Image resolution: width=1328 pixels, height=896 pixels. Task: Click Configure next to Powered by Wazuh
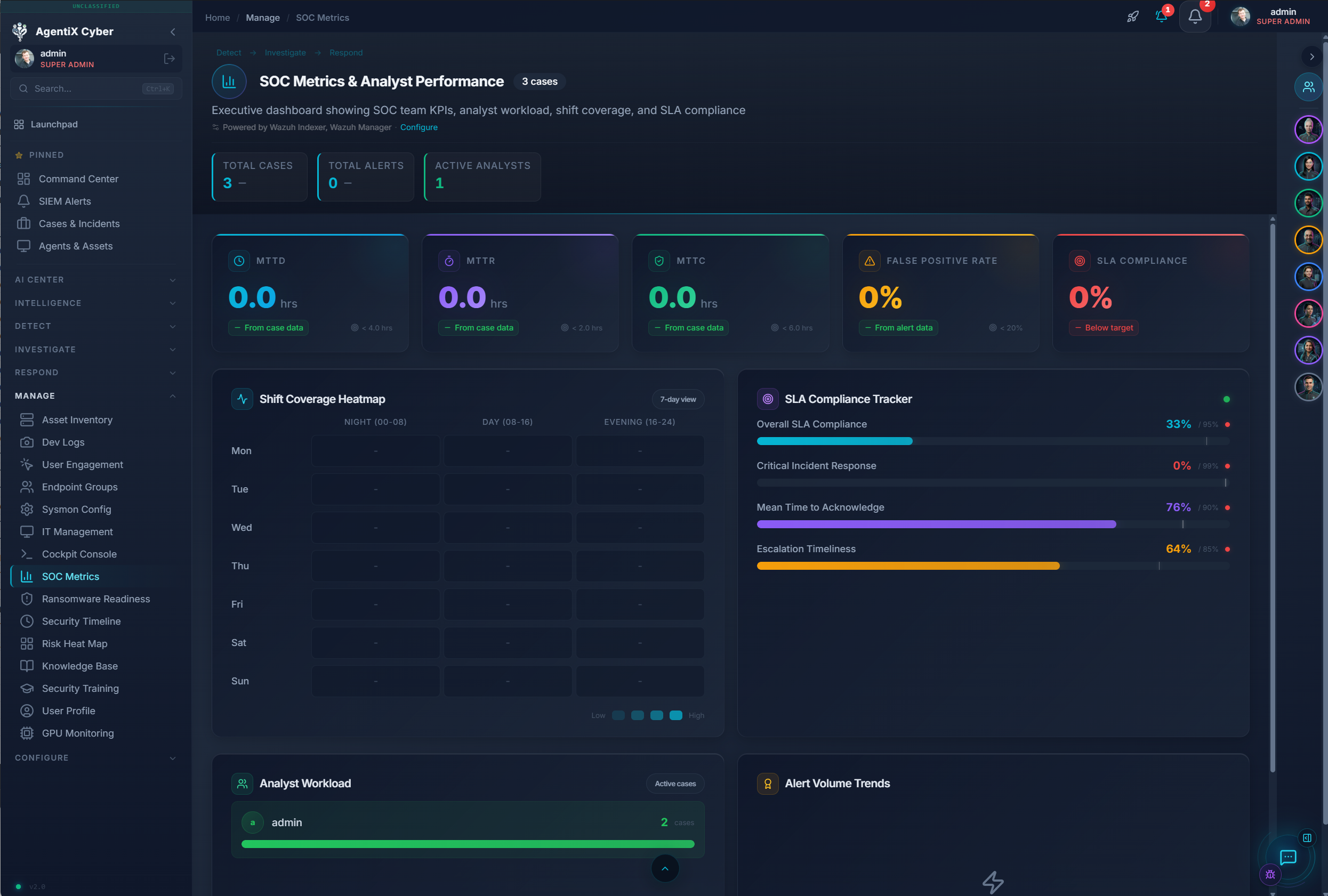point(419,127)
